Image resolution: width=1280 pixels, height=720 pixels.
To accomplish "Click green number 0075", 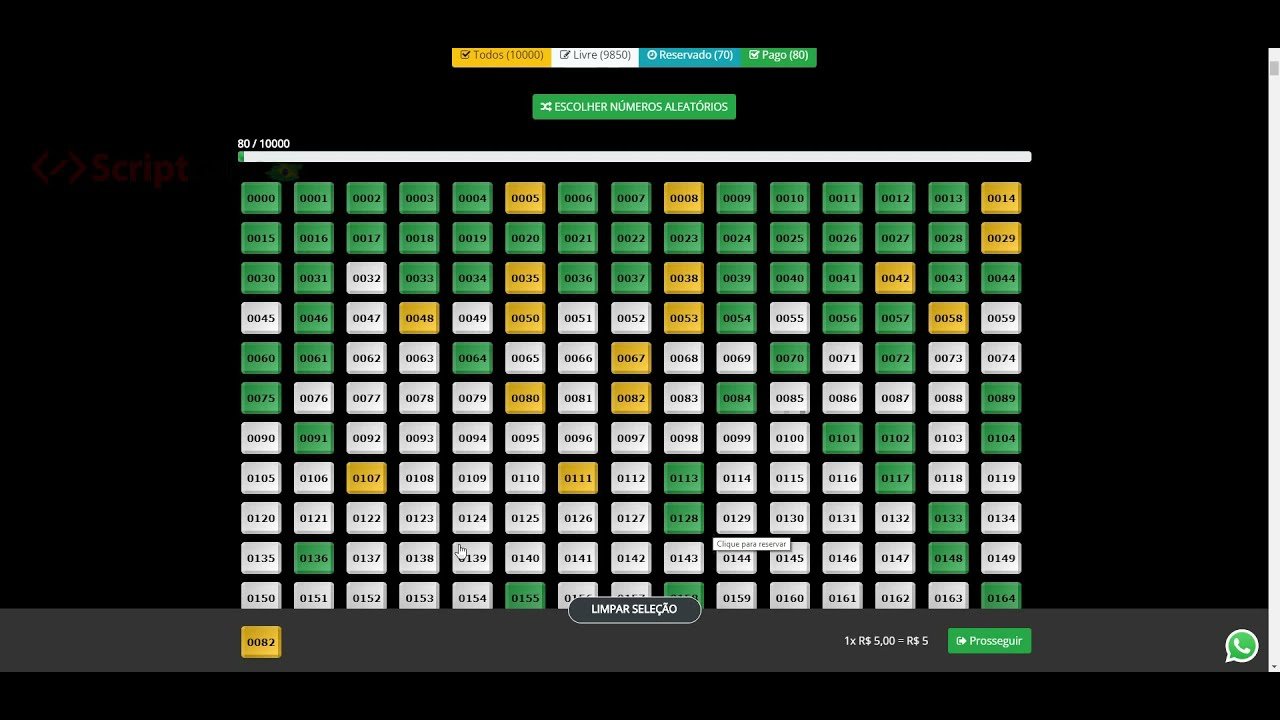I will coord(261,398).
